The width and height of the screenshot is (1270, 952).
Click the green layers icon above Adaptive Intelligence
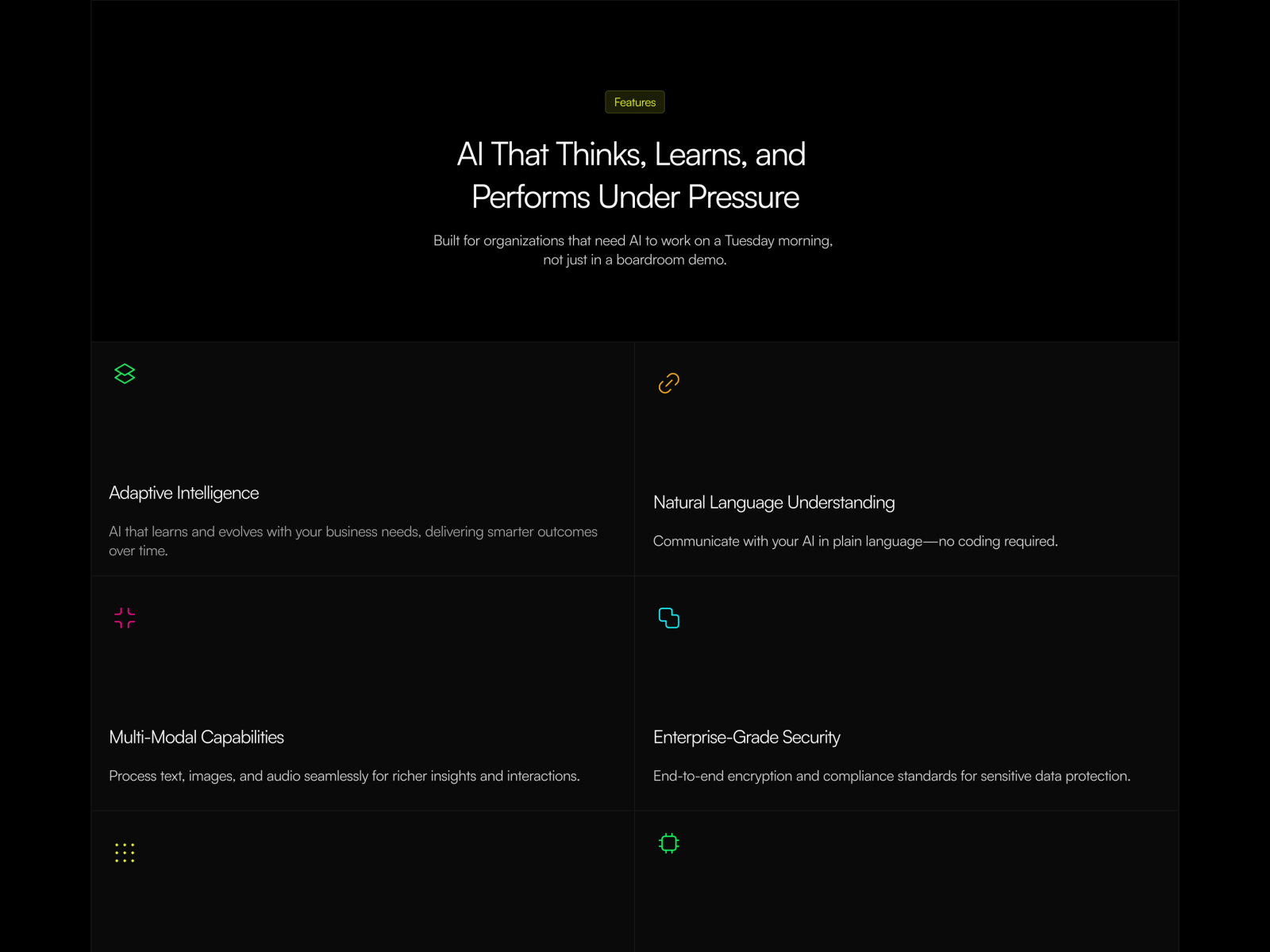125,374
